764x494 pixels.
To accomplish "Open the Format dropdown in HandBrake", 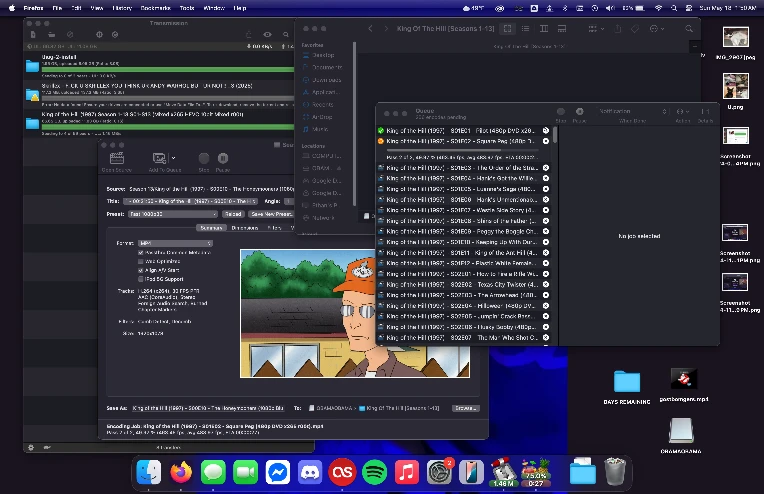I will [175, 243].
